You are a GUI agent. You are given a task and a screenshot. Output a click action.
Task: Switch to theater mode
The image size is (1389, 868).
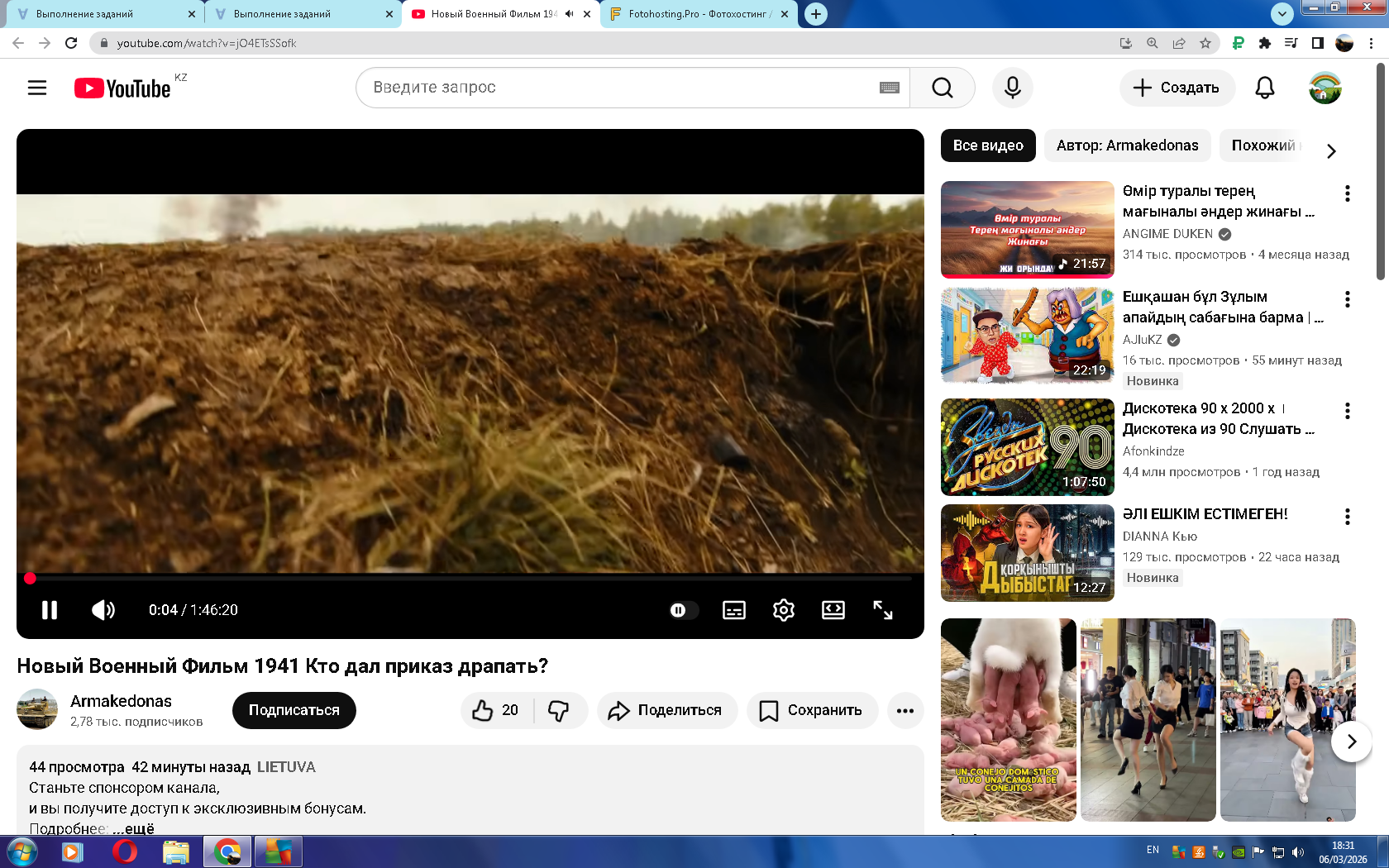[x=833, y=610]
